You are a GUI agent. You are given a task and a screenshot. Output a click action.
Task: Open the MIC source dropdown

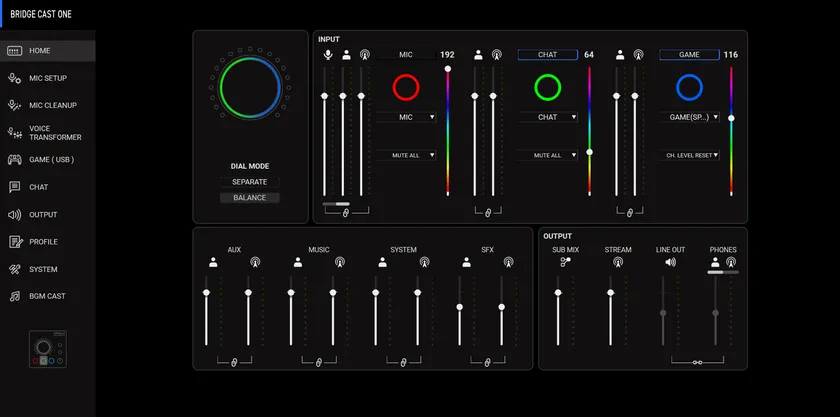point(406,117)
